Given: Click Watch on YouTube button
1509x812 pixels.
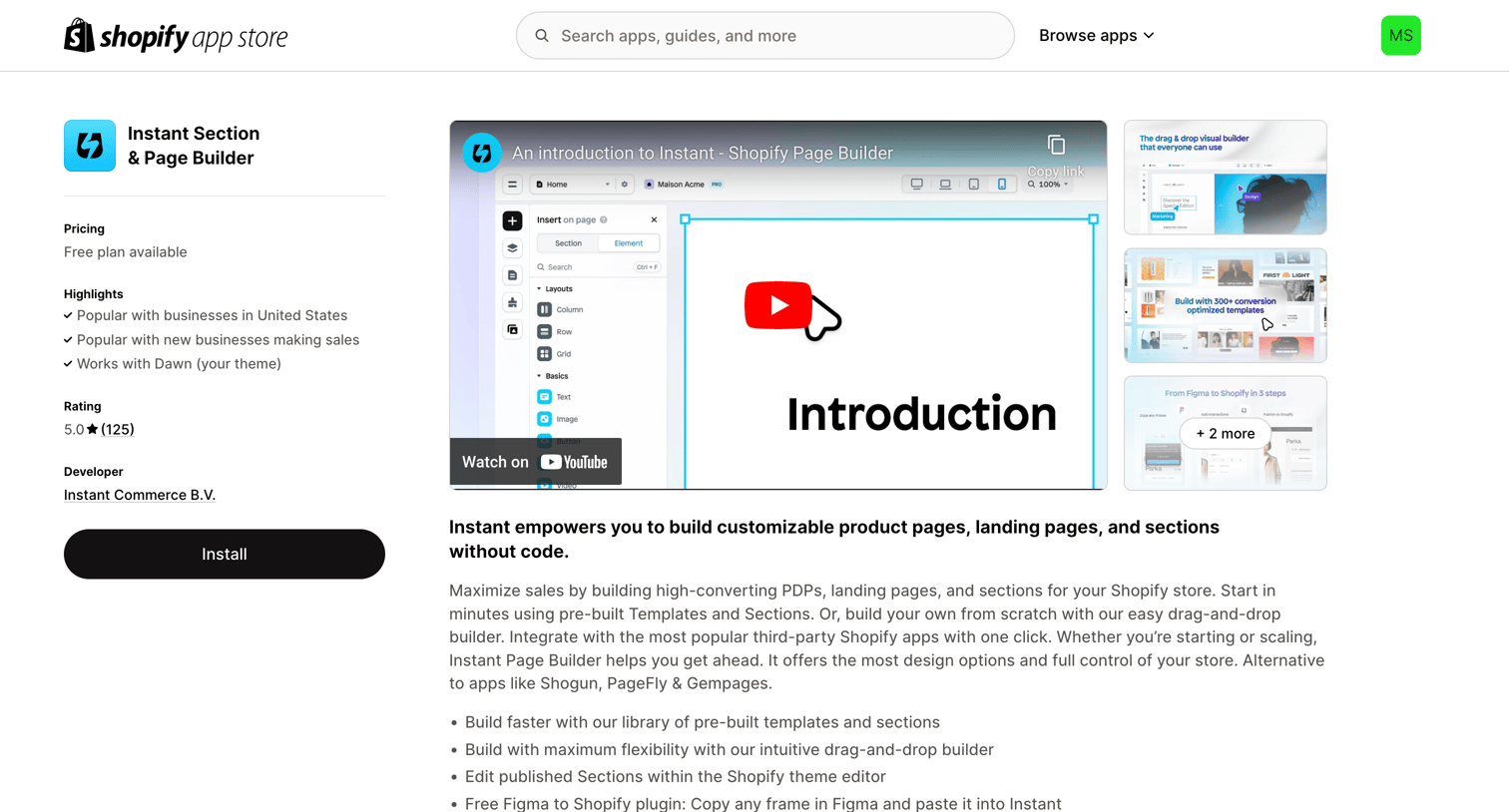Looking at the screenshot, I should coord(535,462).
